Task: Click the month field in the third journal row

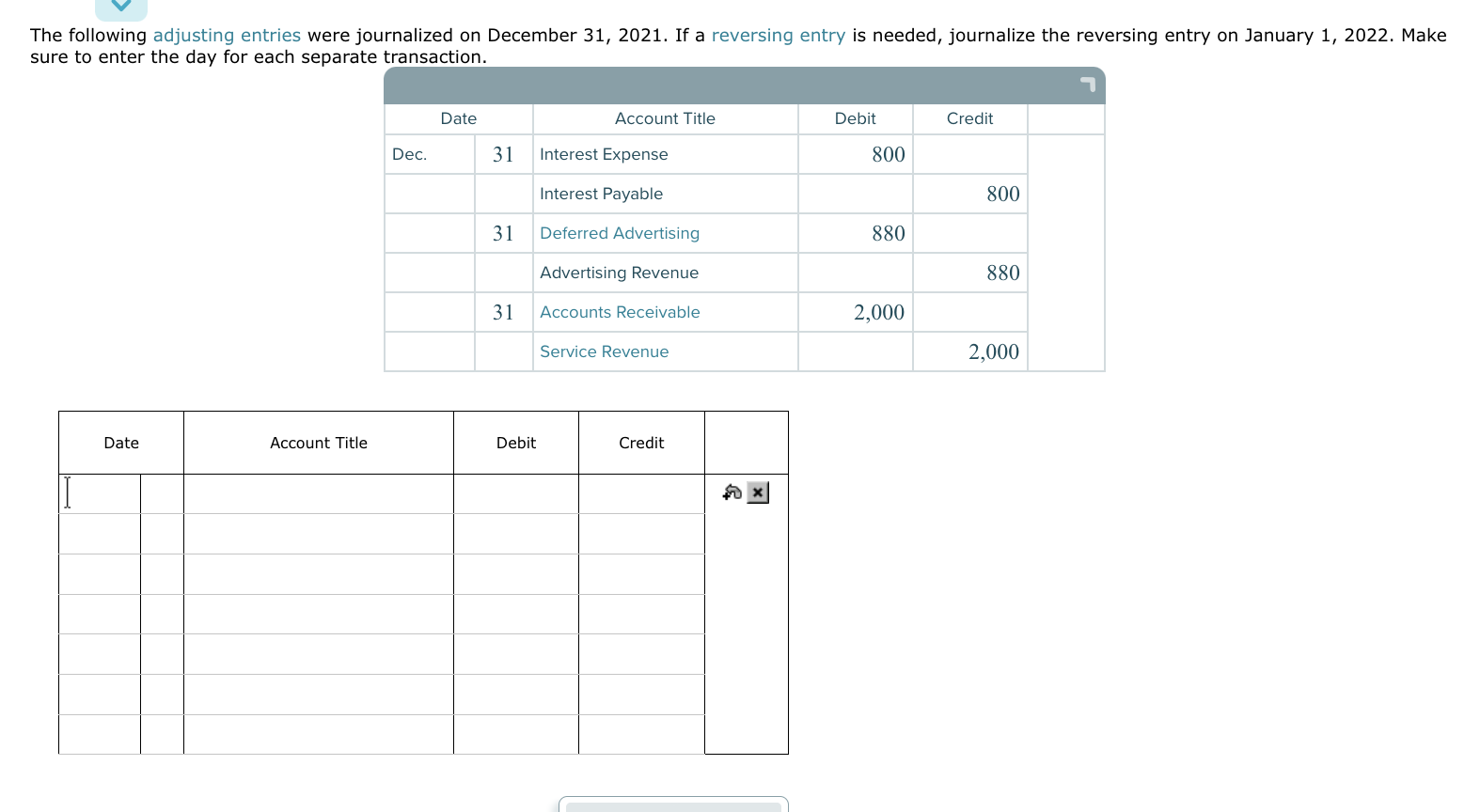Action: pos(100,574)
